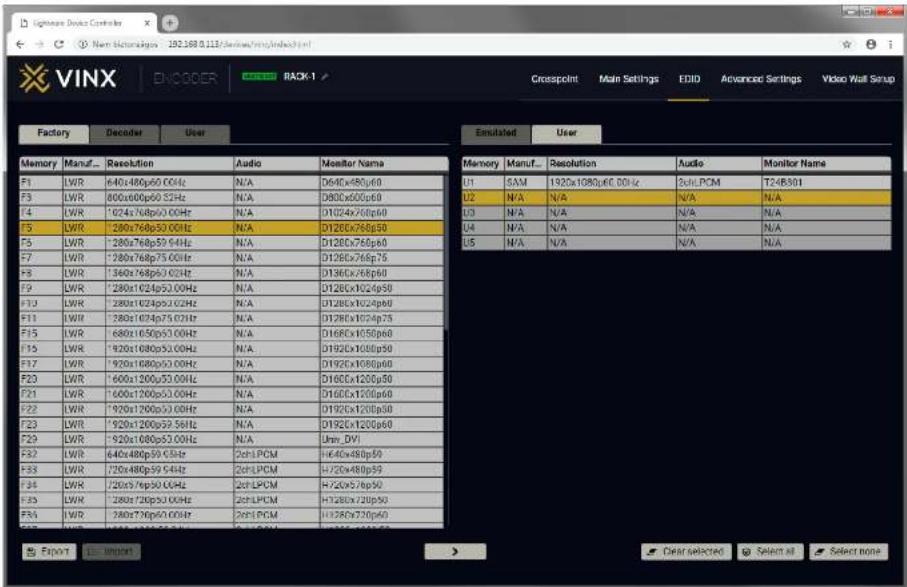This screenshot has width=907, height=587.
Task: Click the VINX logo
Action: pyautogui.click(x=68, y=78)
